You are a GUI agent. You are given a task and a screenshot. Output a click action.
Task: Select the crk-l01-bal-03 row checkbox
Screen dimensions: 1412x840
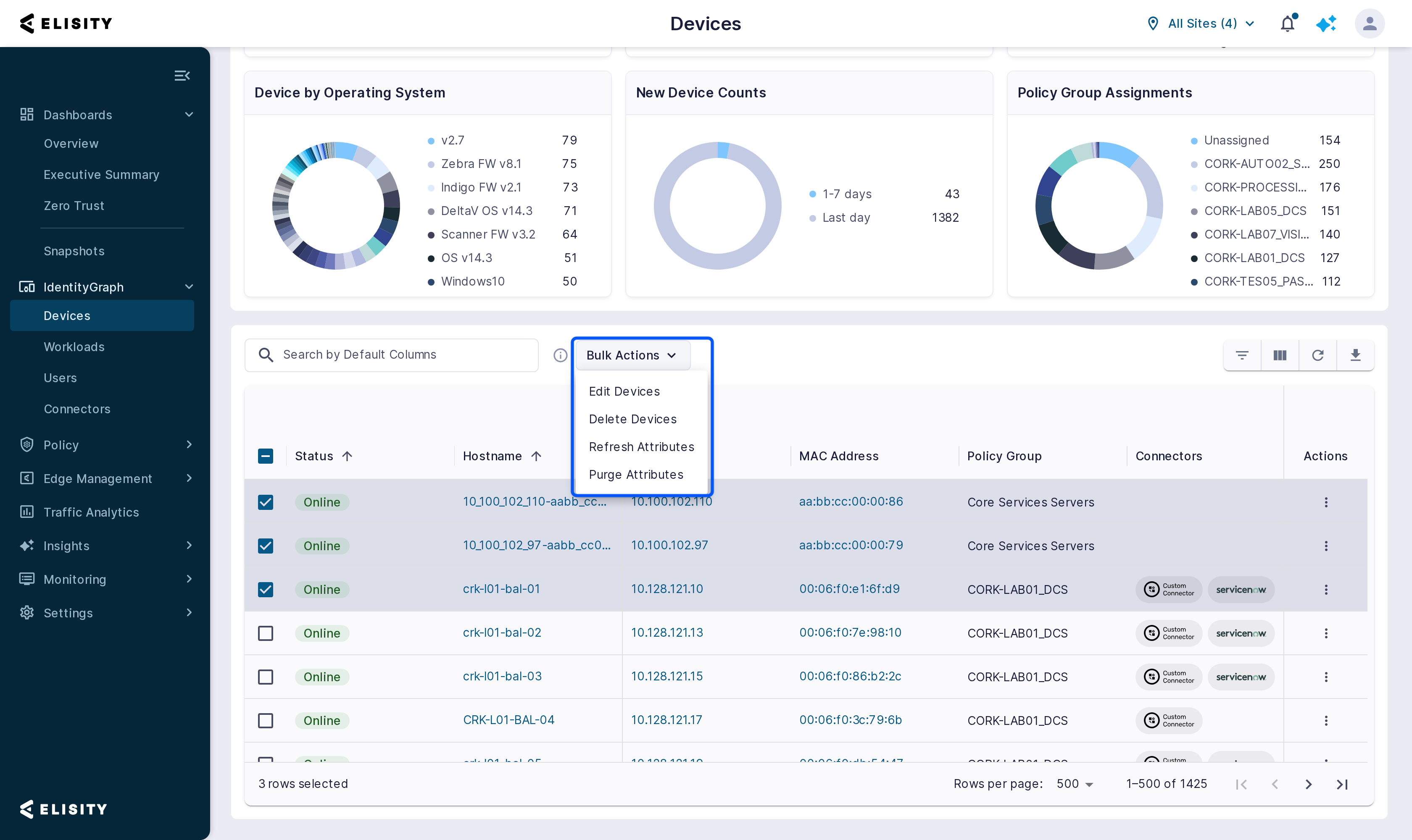click(266, 677)
